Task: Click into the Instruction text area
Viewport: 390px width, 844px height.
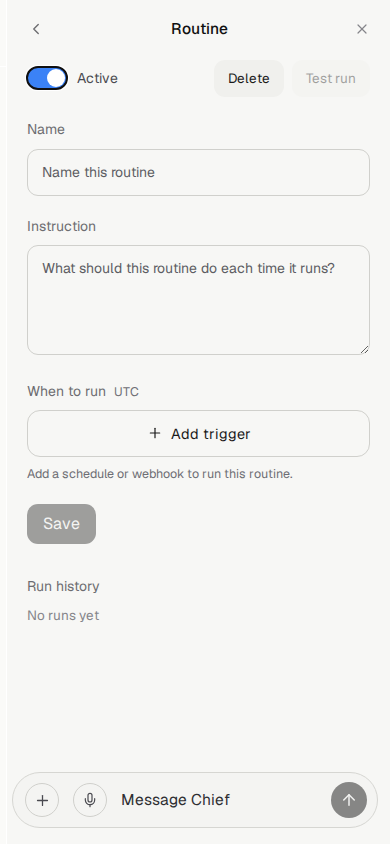Action: click(198, 300)
